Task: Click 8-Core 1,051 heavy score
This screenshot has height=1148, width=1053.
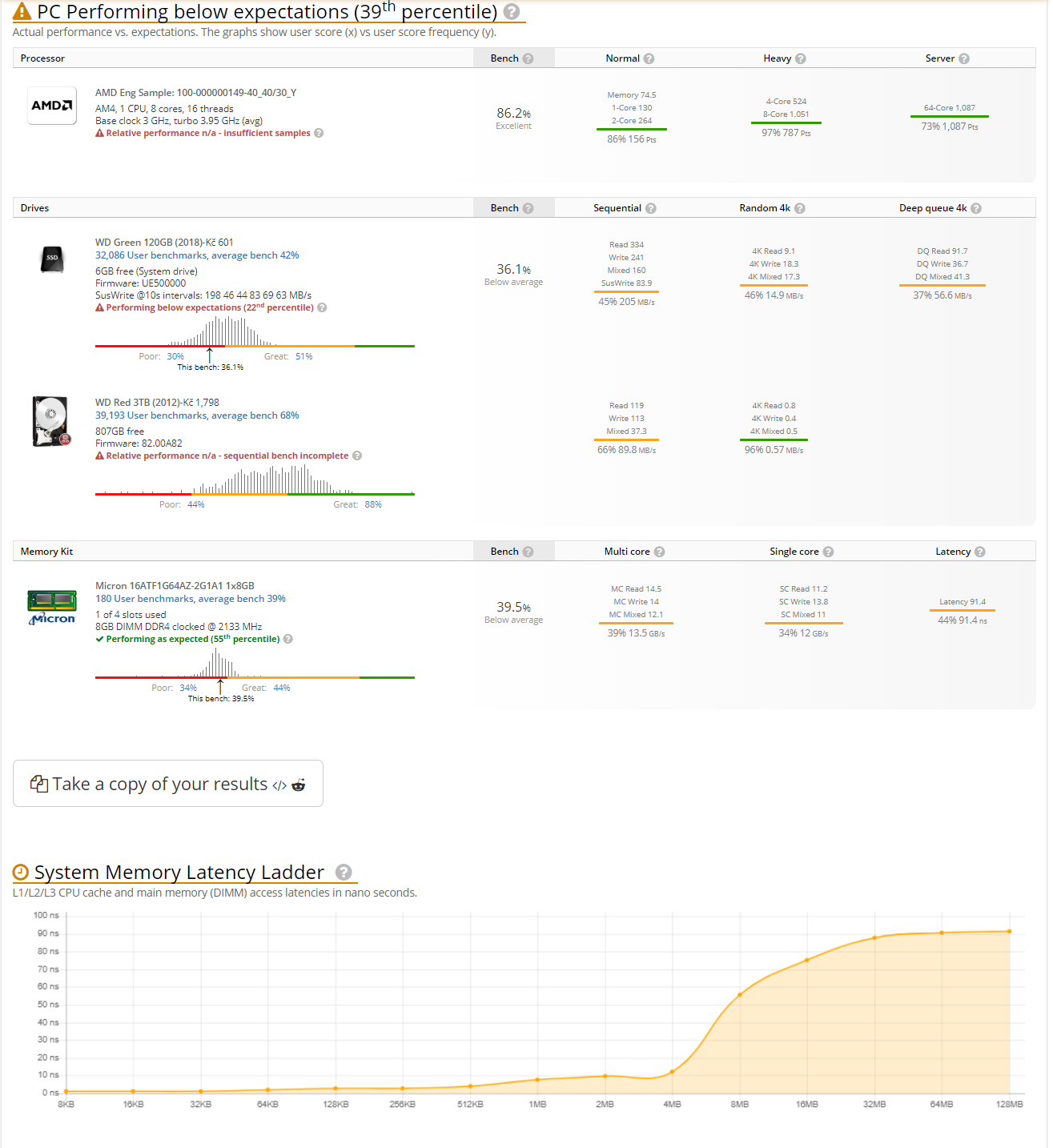Action: (786, 114)
